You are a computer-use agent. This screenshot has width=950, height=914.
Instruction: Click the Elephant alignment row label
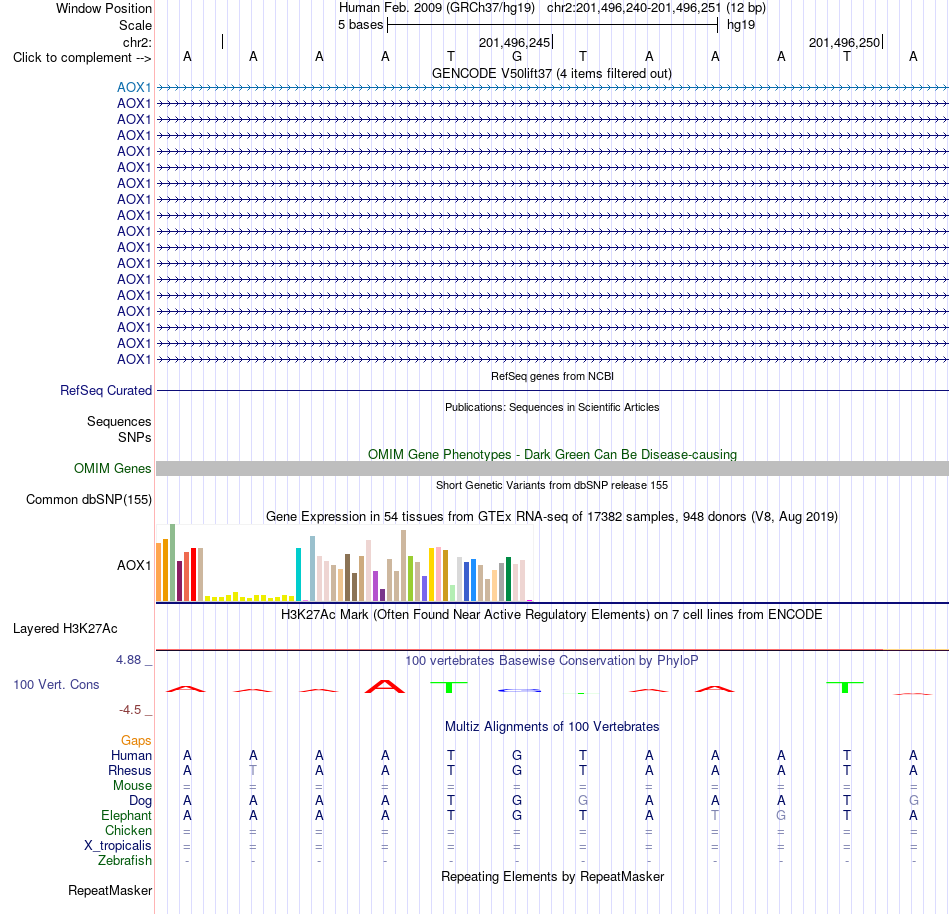126,815
